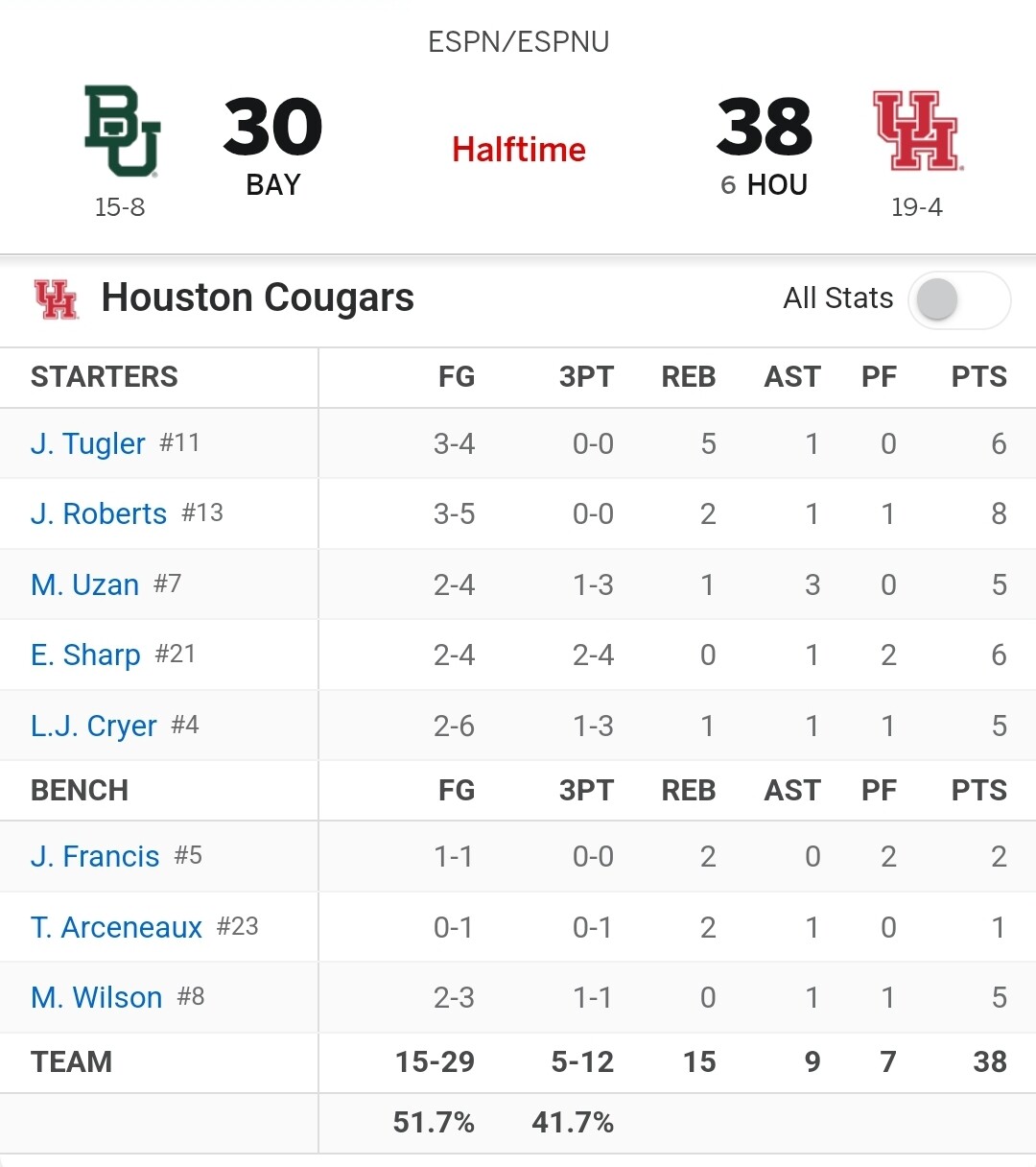1036x1167 pixels.
Task: View E. Sharp player page
Action: pyautogui.click(x=85, y=655)
